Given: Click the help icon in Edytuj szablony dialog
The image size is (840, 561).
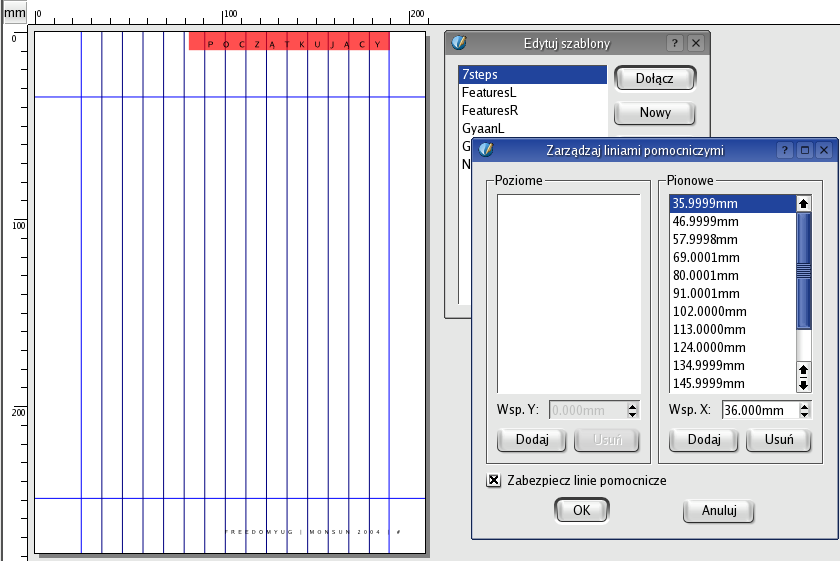Looking at the screenshot, I should click(x=675, y=43).
